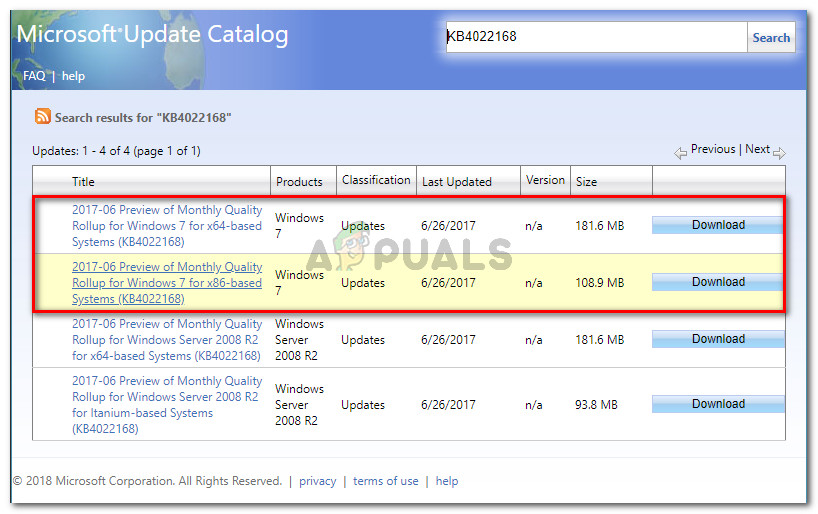Click the Next page arrow icon

click(x=779, y=153)
